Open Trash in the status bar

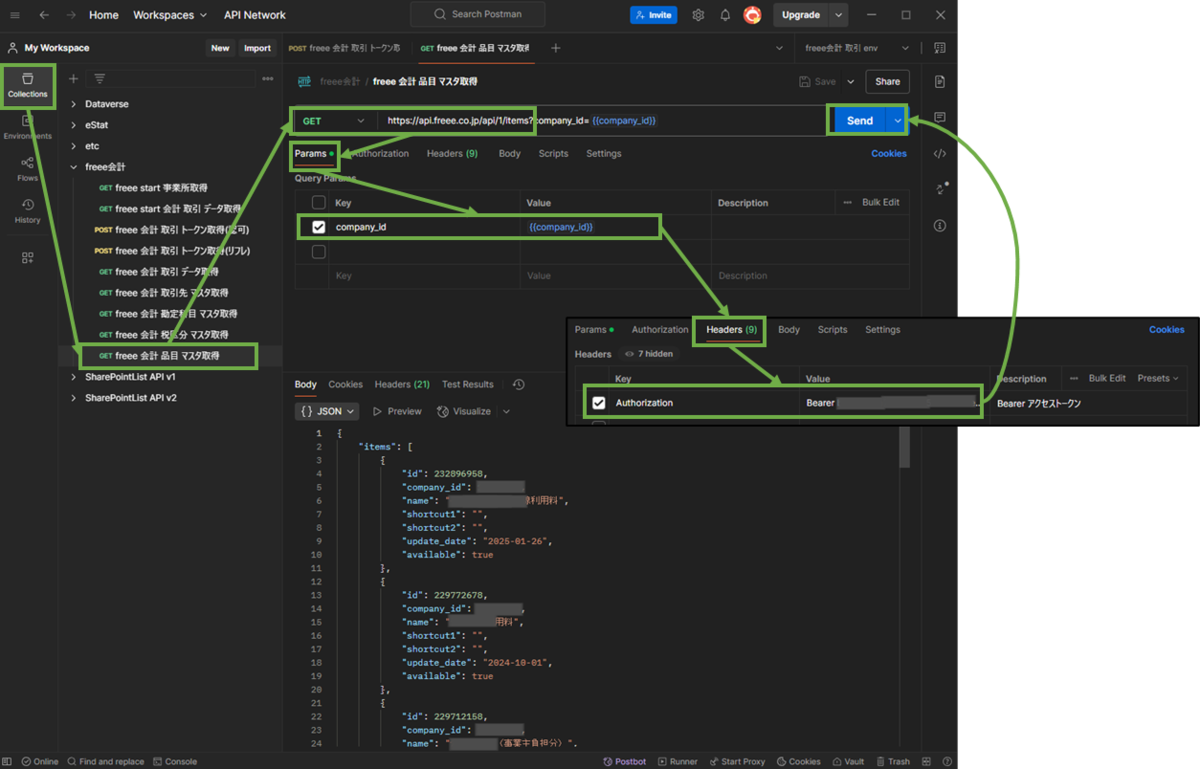click(x=893, y=761)
